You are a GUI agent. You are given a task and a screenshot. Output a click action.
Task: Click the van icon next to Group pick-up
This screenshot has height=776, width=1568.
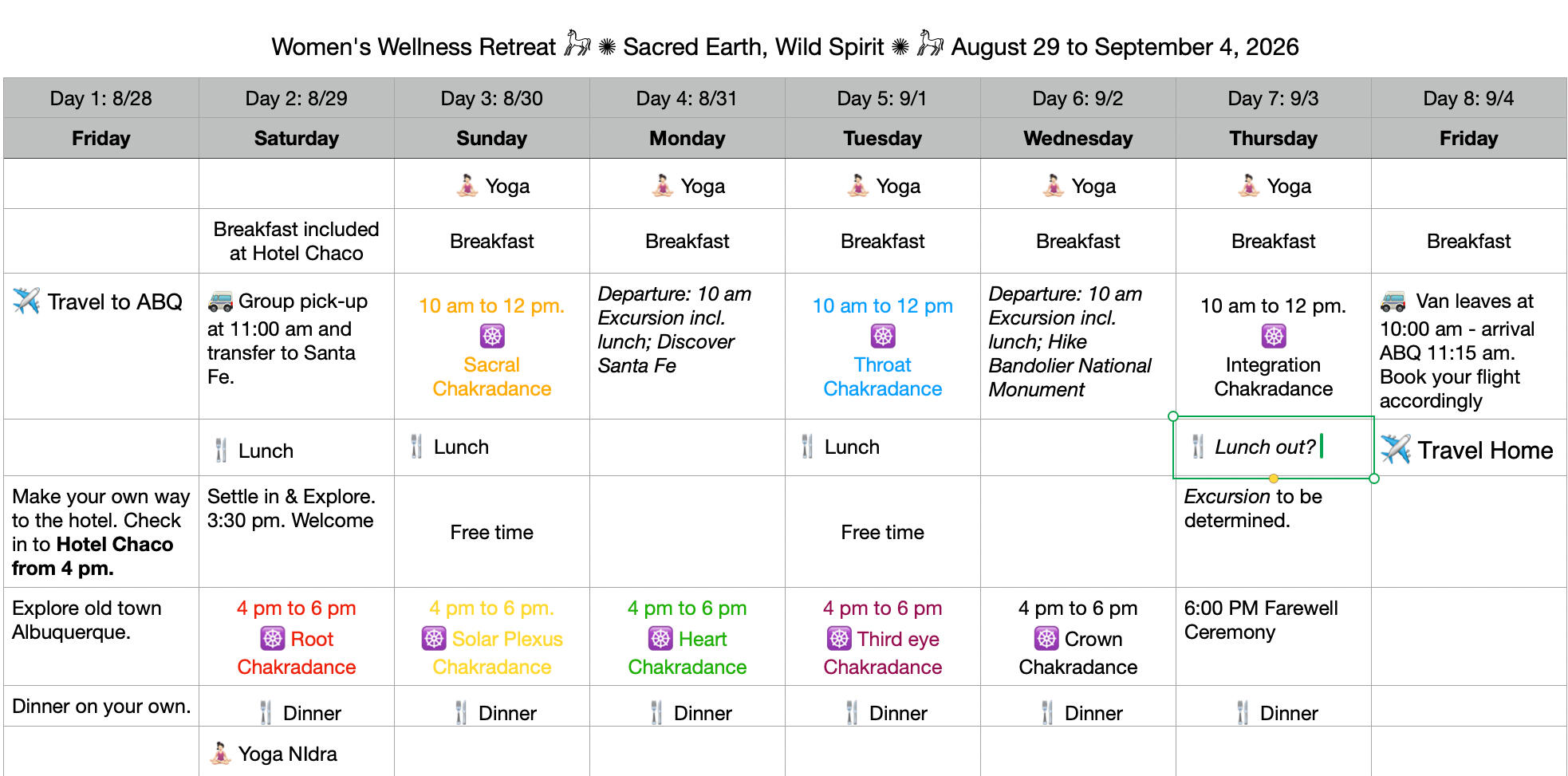tap(220, 301)
